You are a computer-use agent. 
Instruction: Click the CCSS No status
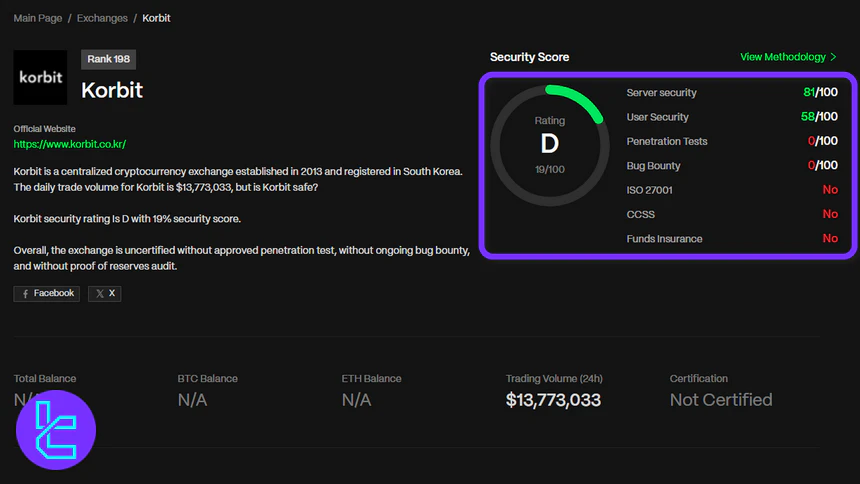click(x=829, y=214)
